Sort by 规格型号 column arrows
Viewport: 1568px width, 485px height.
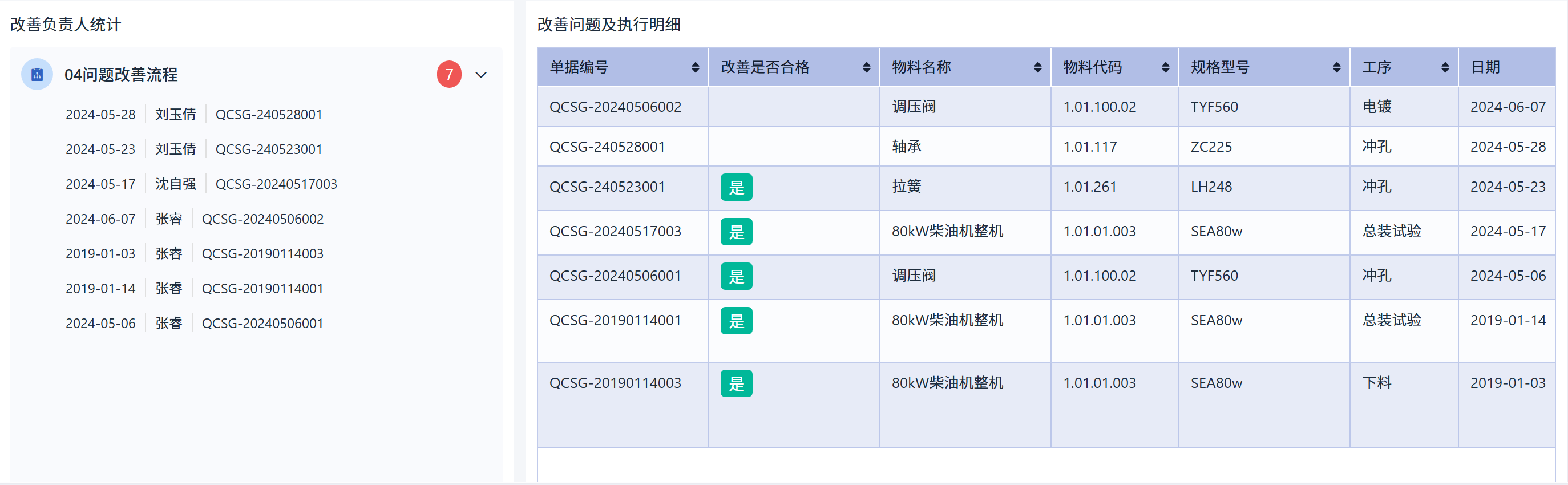(x=1336, y=67)
